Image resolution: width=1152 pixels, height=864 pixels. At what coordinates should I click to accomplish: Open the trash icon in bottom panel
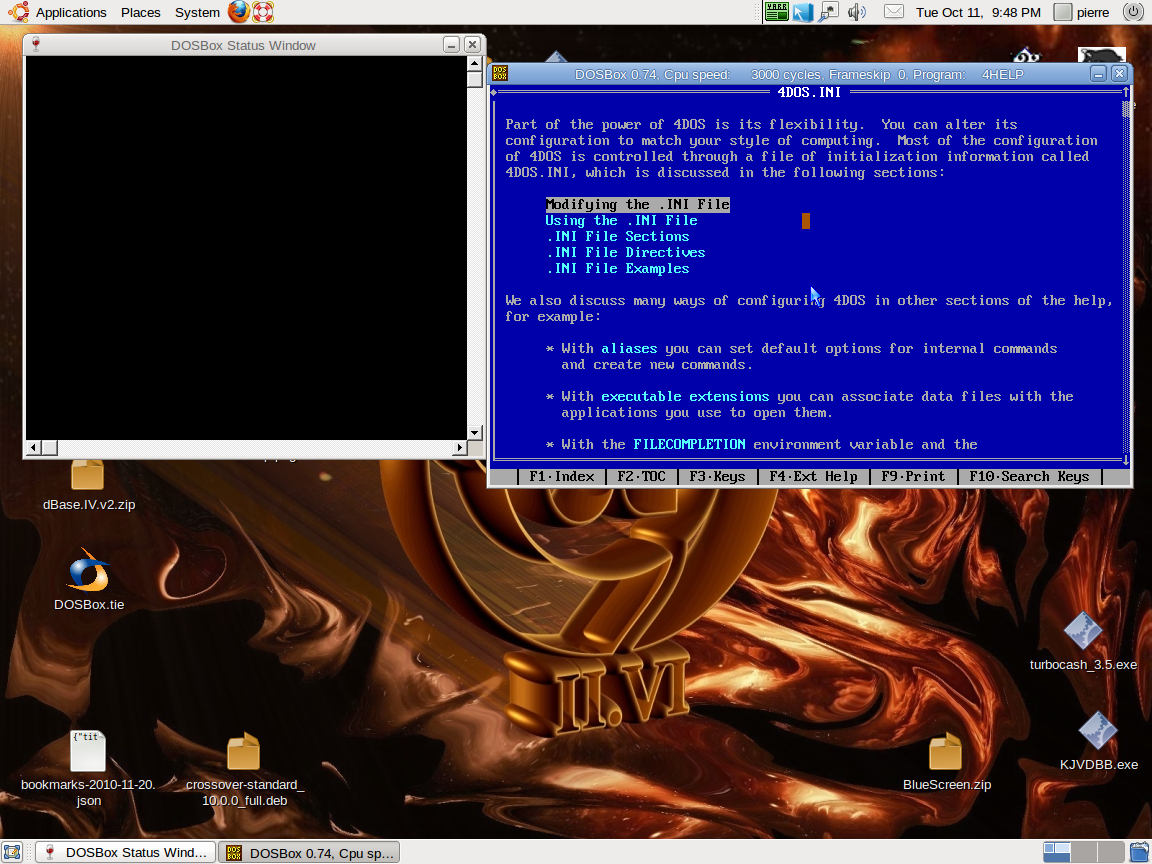1140,852
